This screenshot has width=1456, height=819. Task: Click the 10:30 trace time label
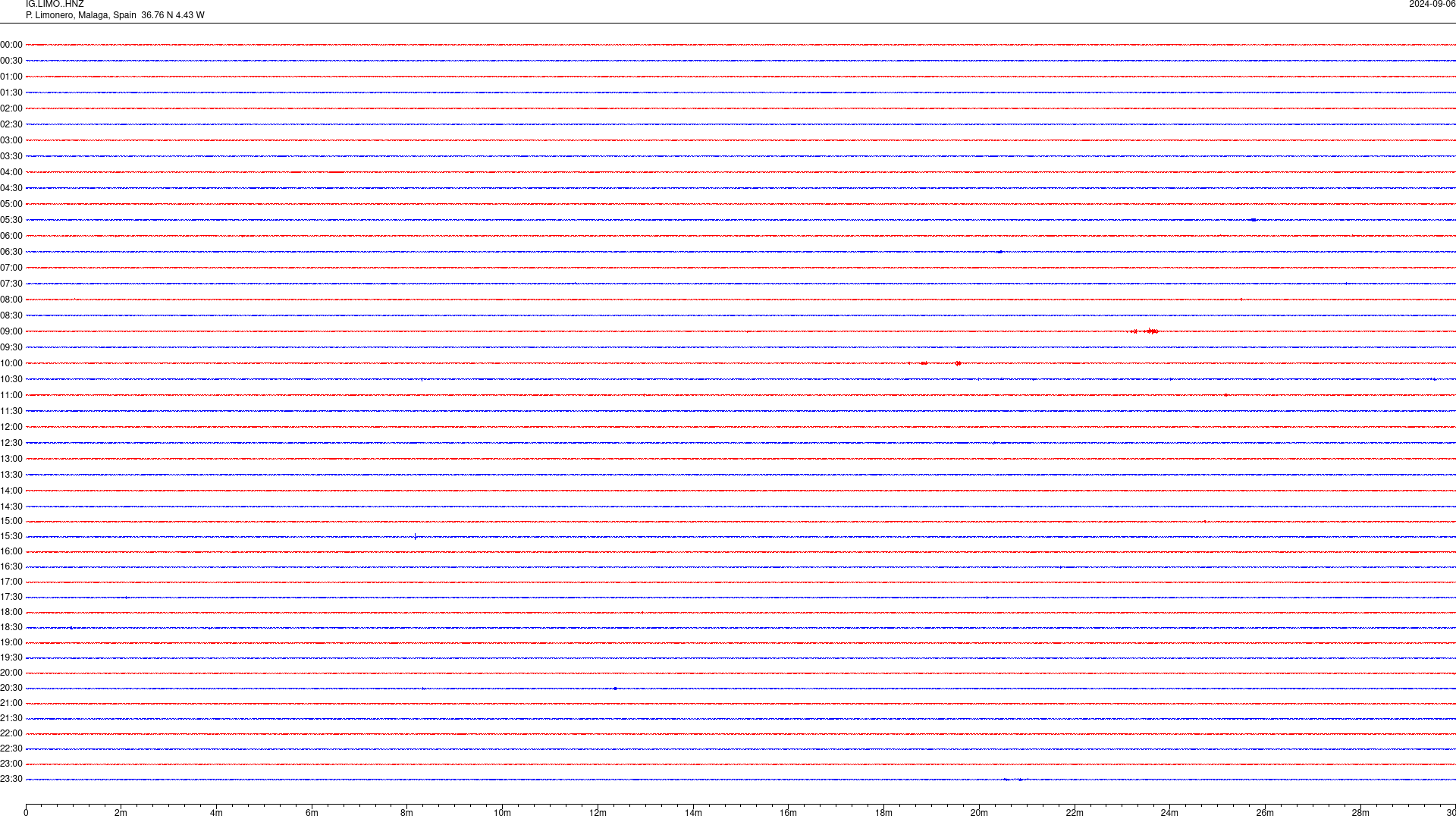pyautogui.click(x=11, y=379)
